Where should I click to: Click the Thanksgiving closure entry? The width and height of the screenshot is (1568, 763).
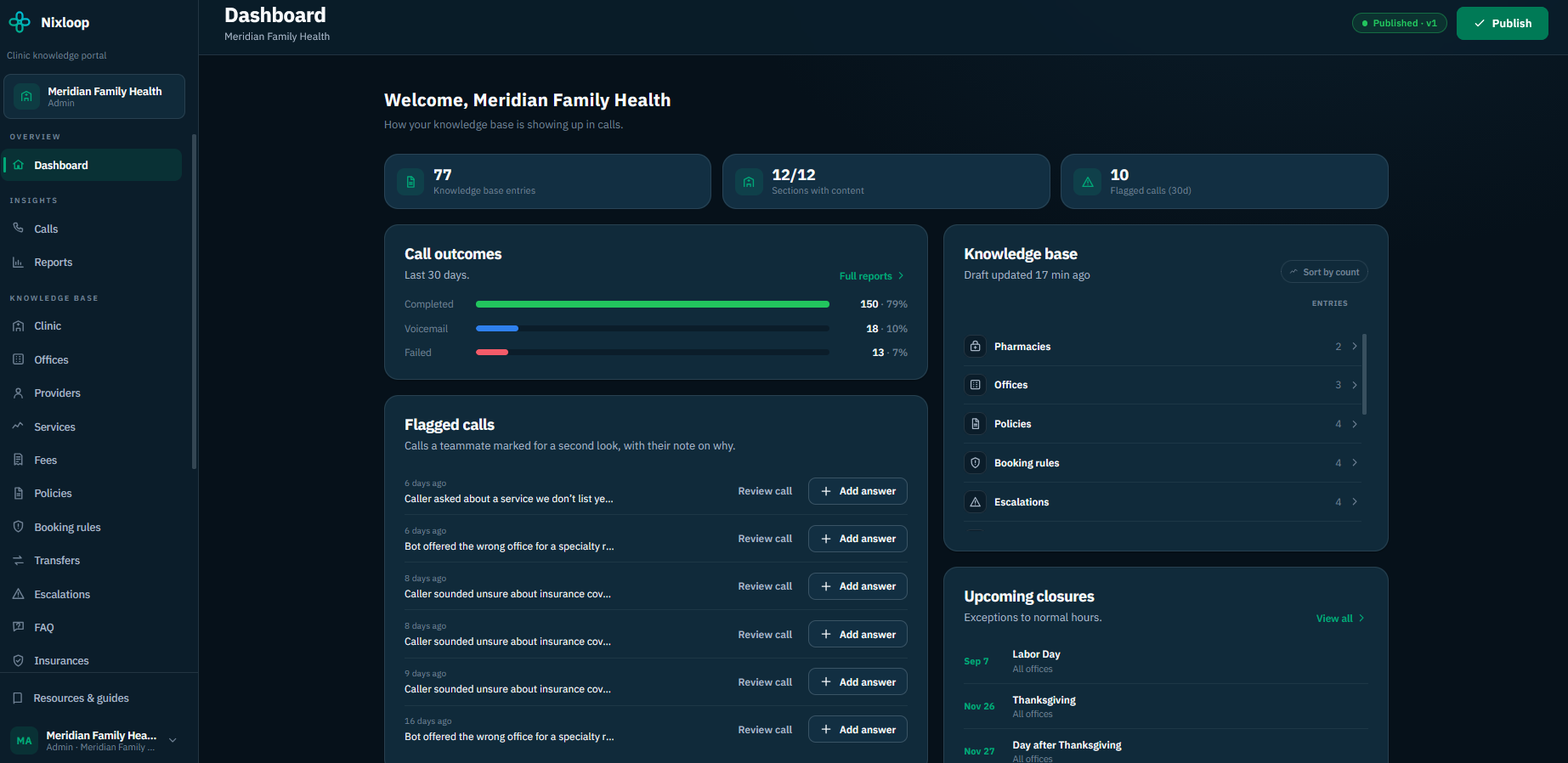[1165, 706]
